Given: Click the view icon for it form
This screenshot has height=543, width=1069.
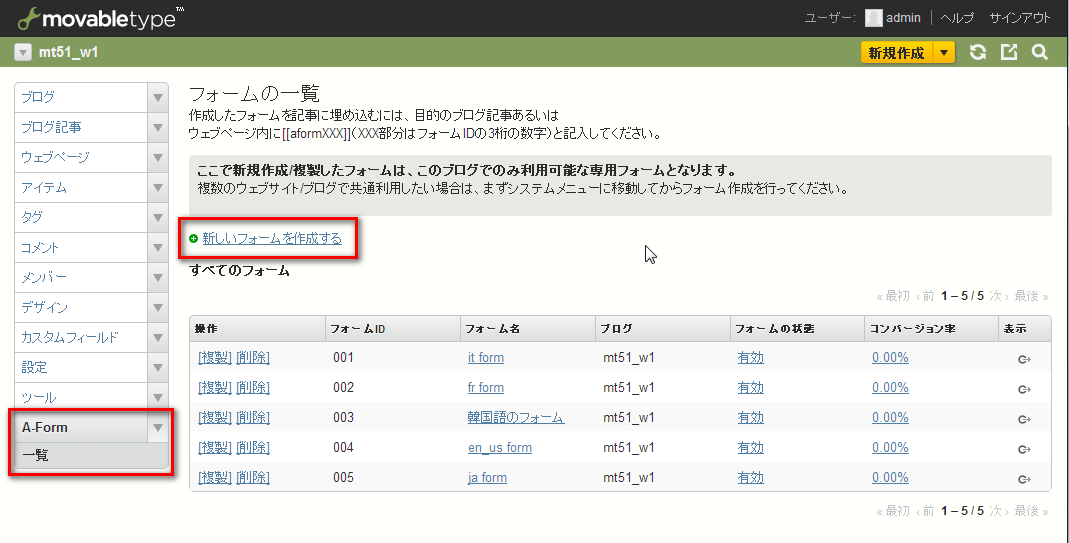Looking at the screenshot, I should click(x=1024, y=359).
